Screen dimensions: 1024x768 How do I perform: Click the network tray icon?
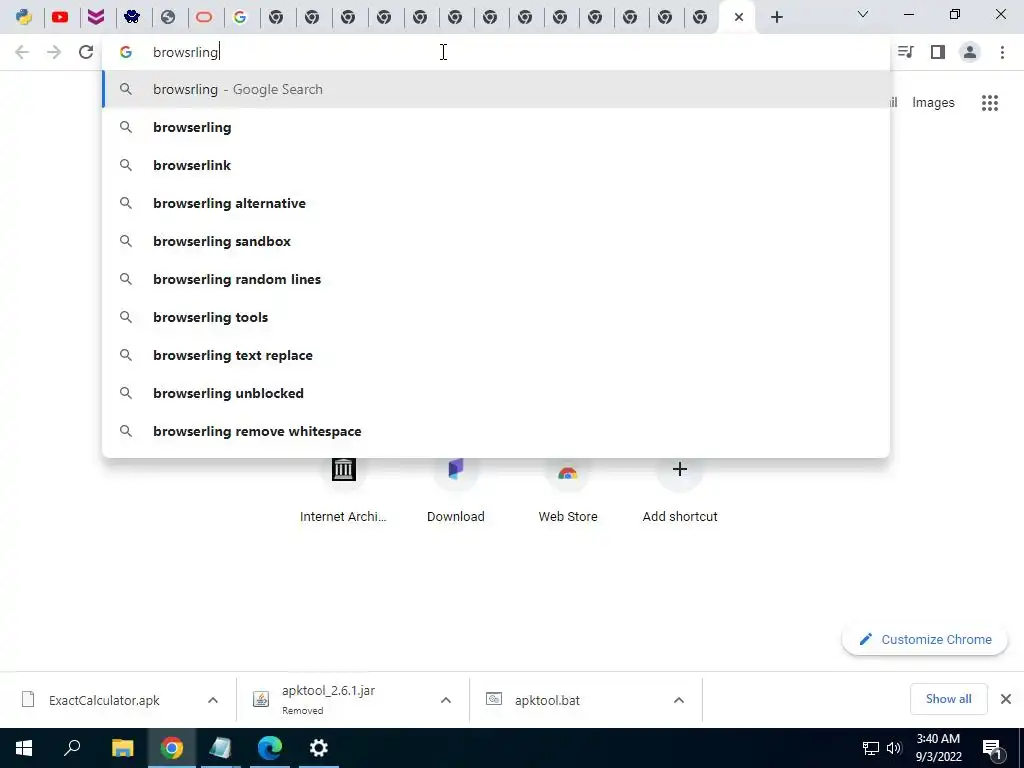(x=871, y=748)
